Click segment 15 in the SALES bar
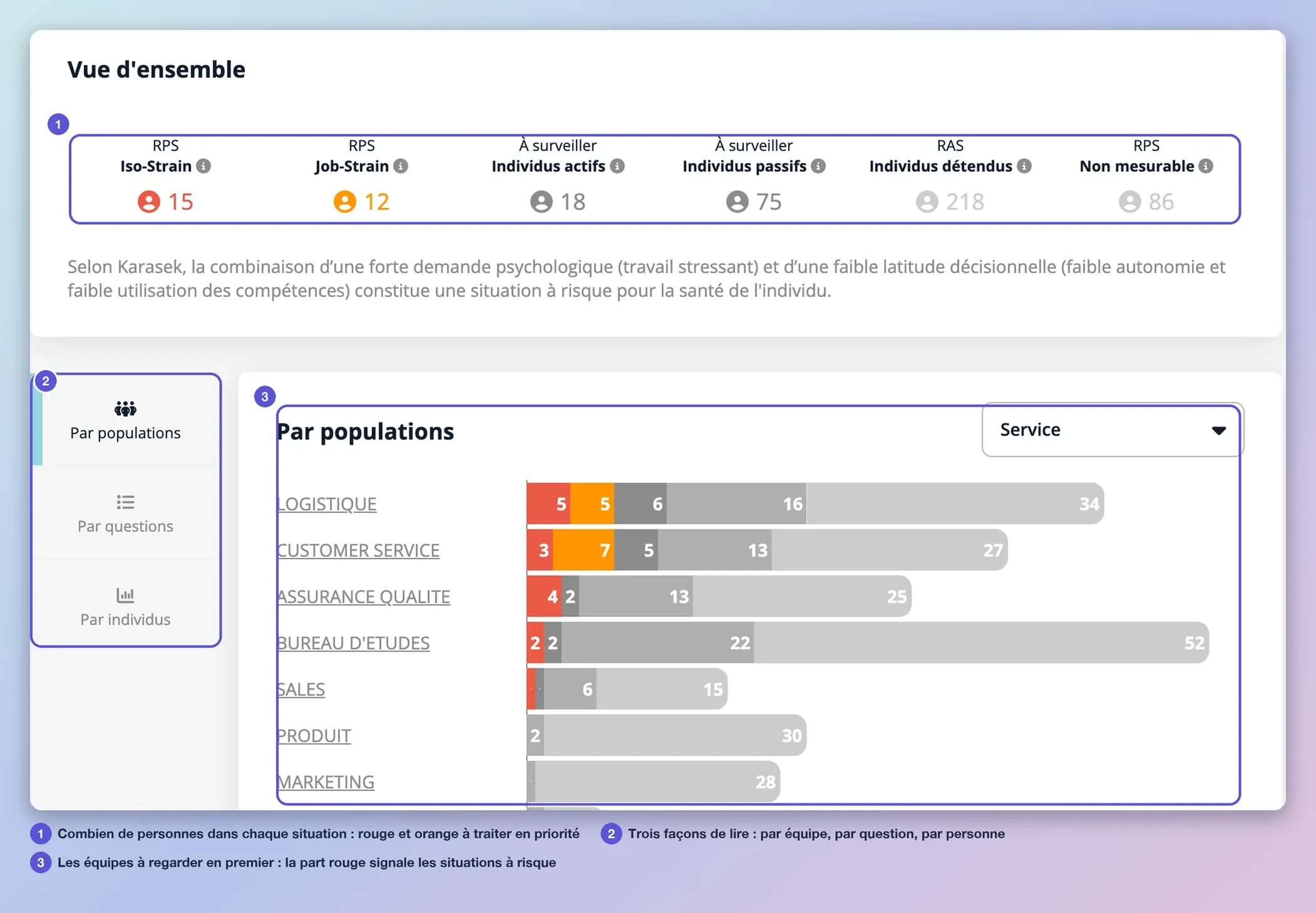 coord(662,689)
